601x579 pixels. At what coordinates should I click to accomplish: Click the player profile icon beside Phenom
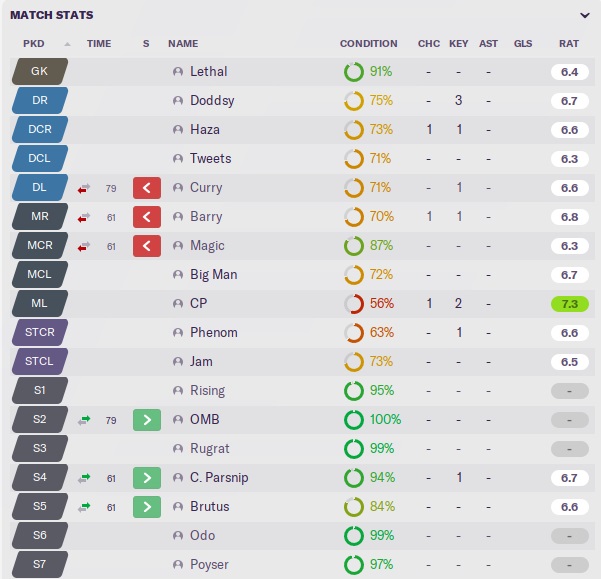click(x=178, y=333)
